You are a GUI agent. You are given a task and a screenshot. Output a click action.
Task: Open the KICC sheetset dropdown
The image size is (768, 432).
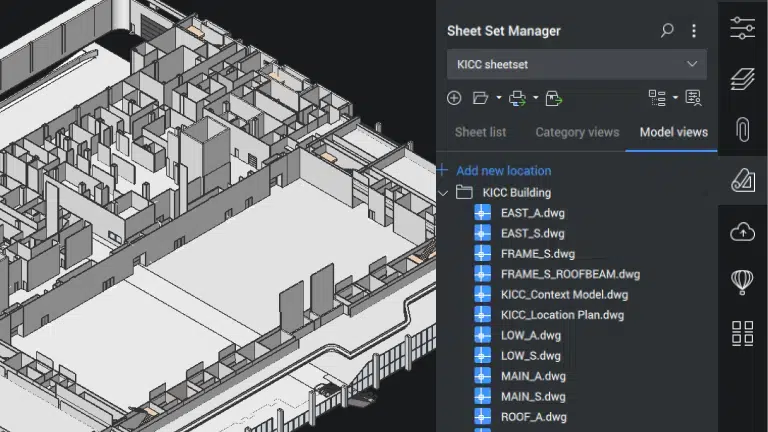coord(576,64)
